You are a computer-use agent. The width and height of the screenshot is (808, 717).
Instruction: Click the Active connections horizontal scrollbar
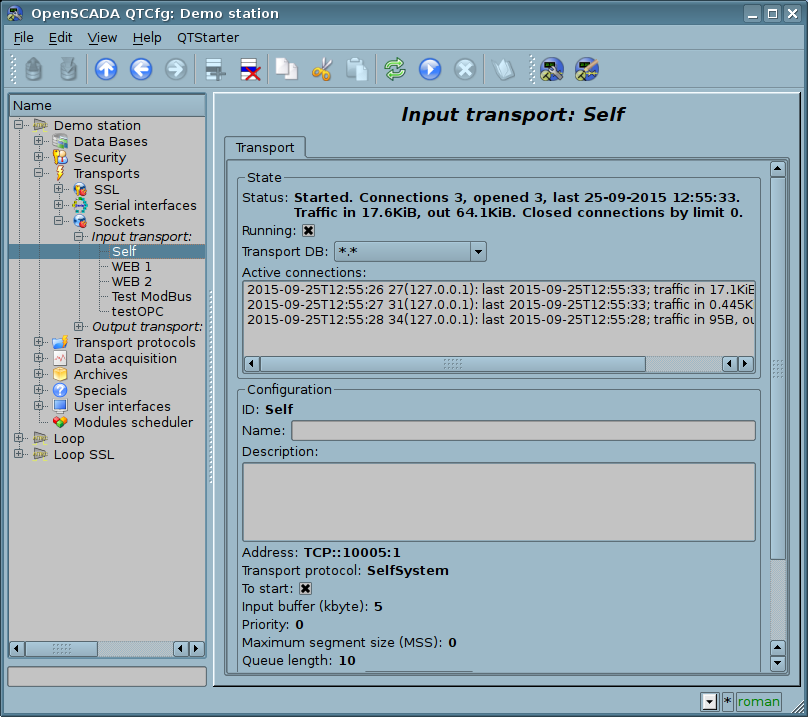(499, 364)
